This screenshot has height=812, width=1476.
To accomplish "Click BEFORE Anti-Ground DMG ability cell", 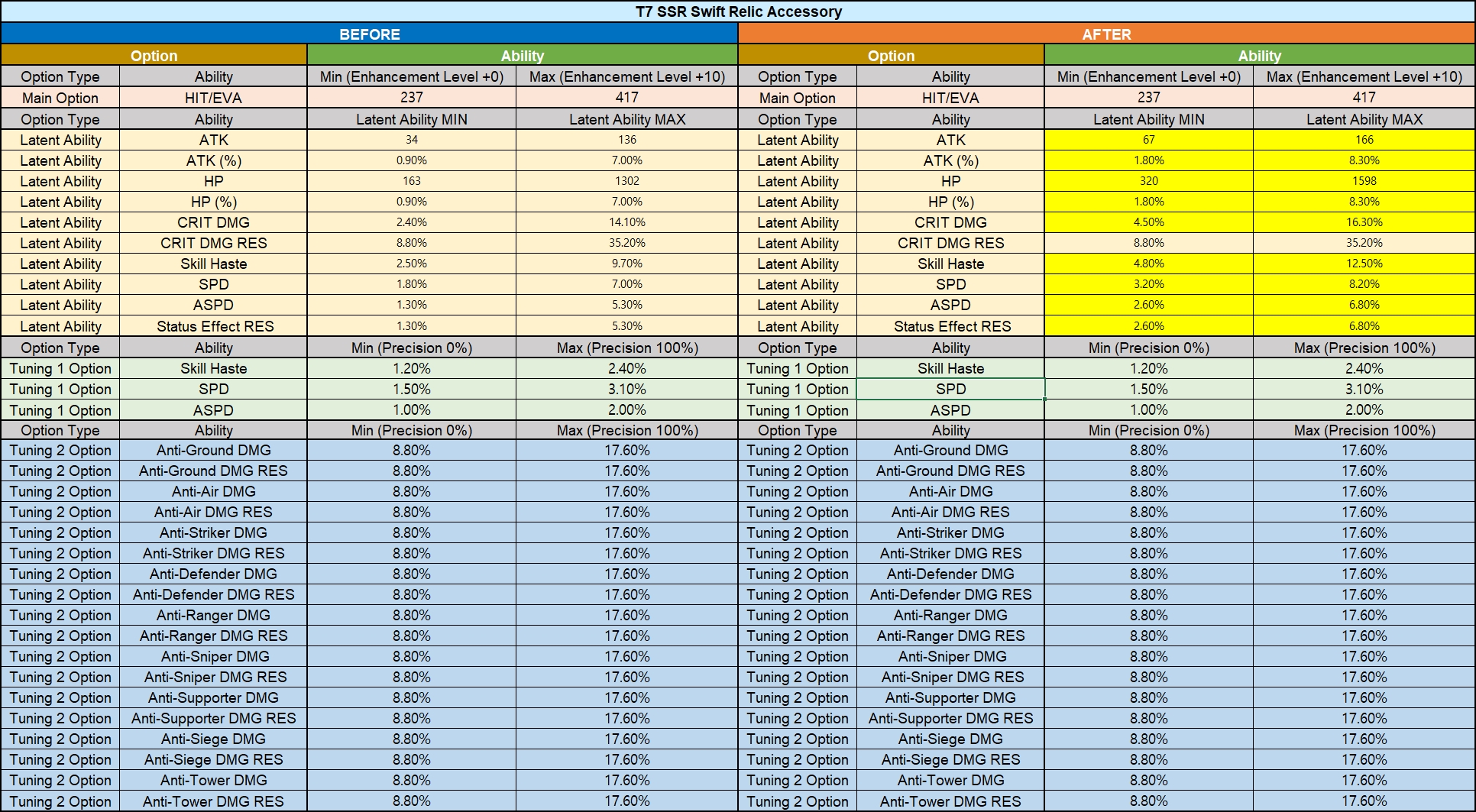I will coord(213,450).
